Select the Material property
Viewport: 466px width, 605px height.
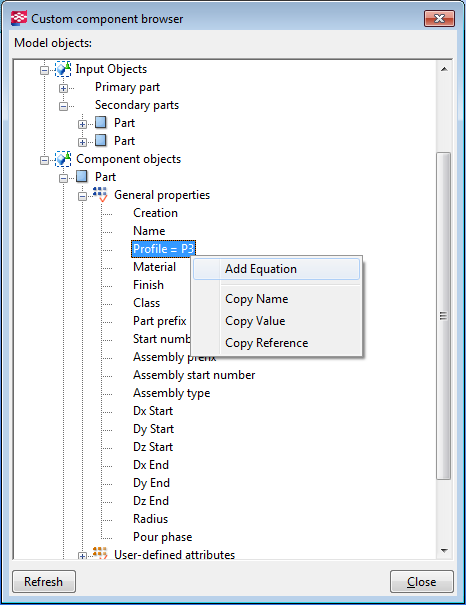(x=154, y=267)
